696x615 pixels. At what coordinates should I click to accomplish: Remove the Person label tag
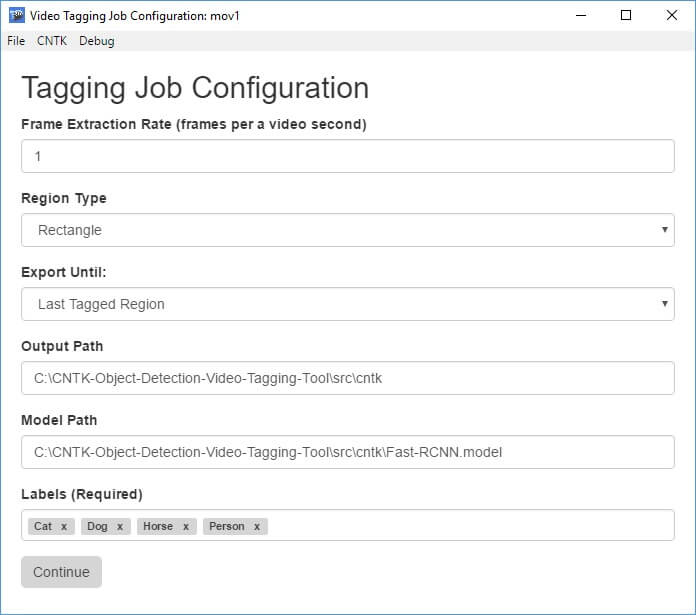pos(257,527)
